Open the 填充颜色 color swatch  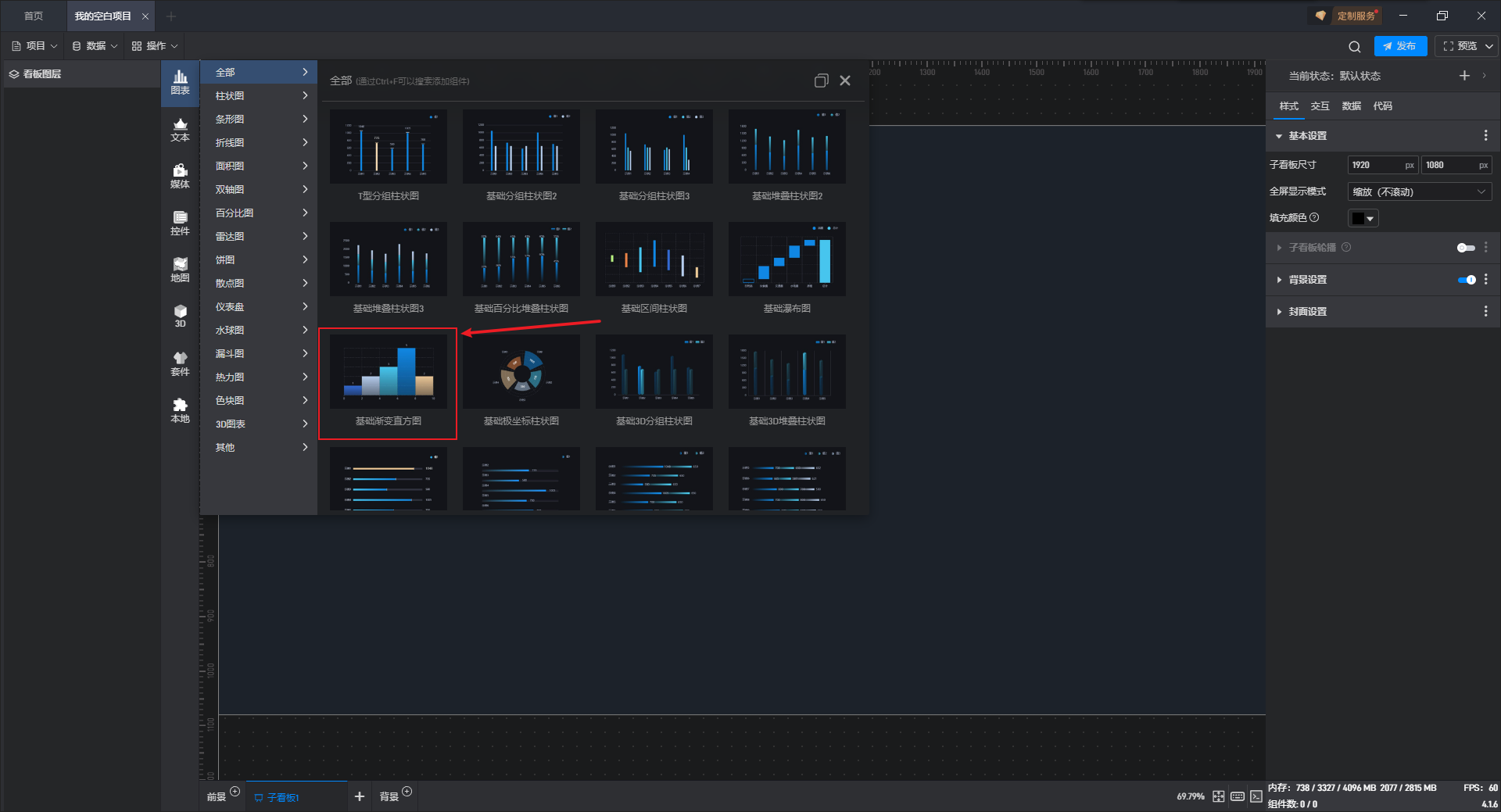(1363, 219)
